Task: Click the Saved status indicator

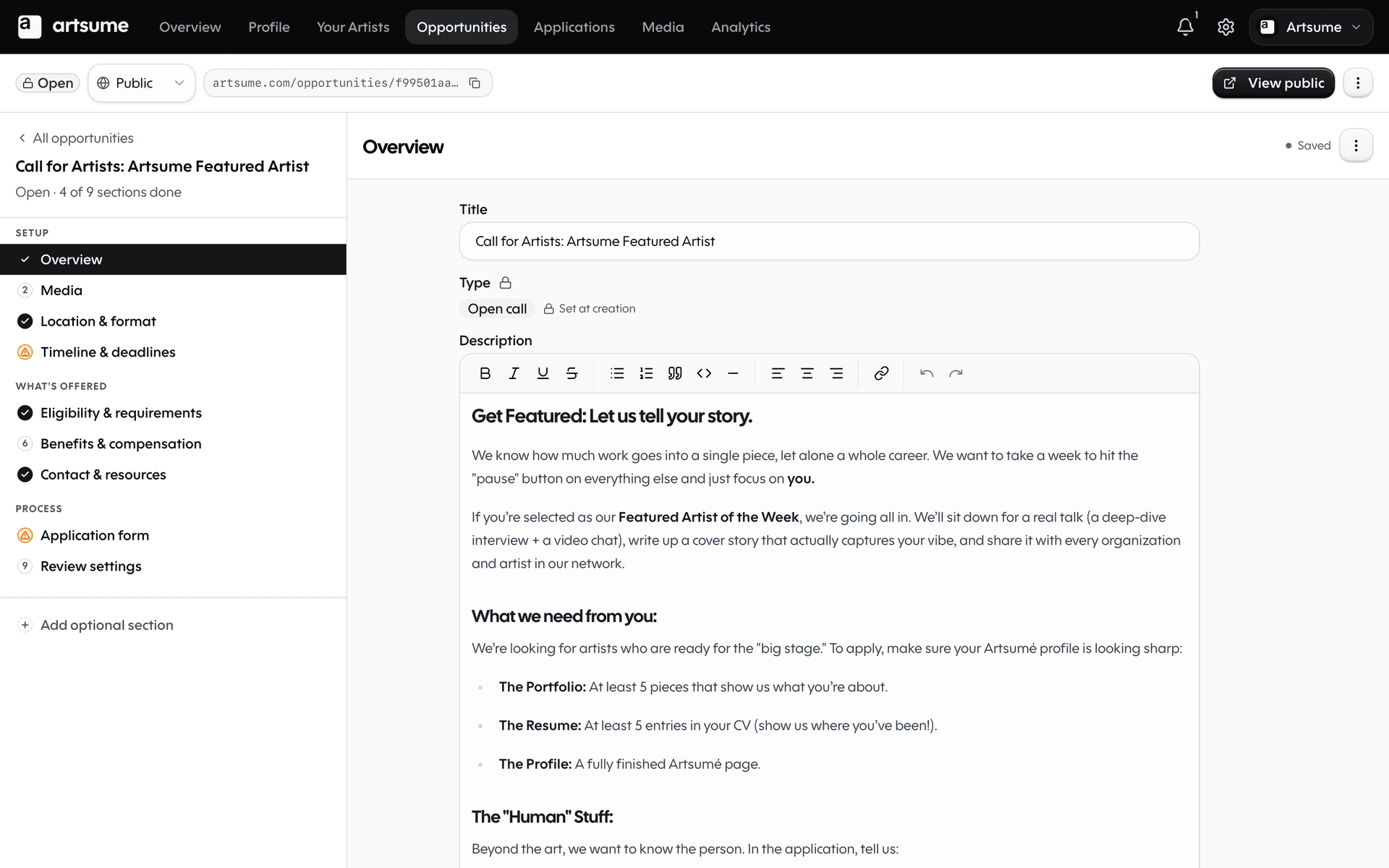Action: click(1308, 145)
